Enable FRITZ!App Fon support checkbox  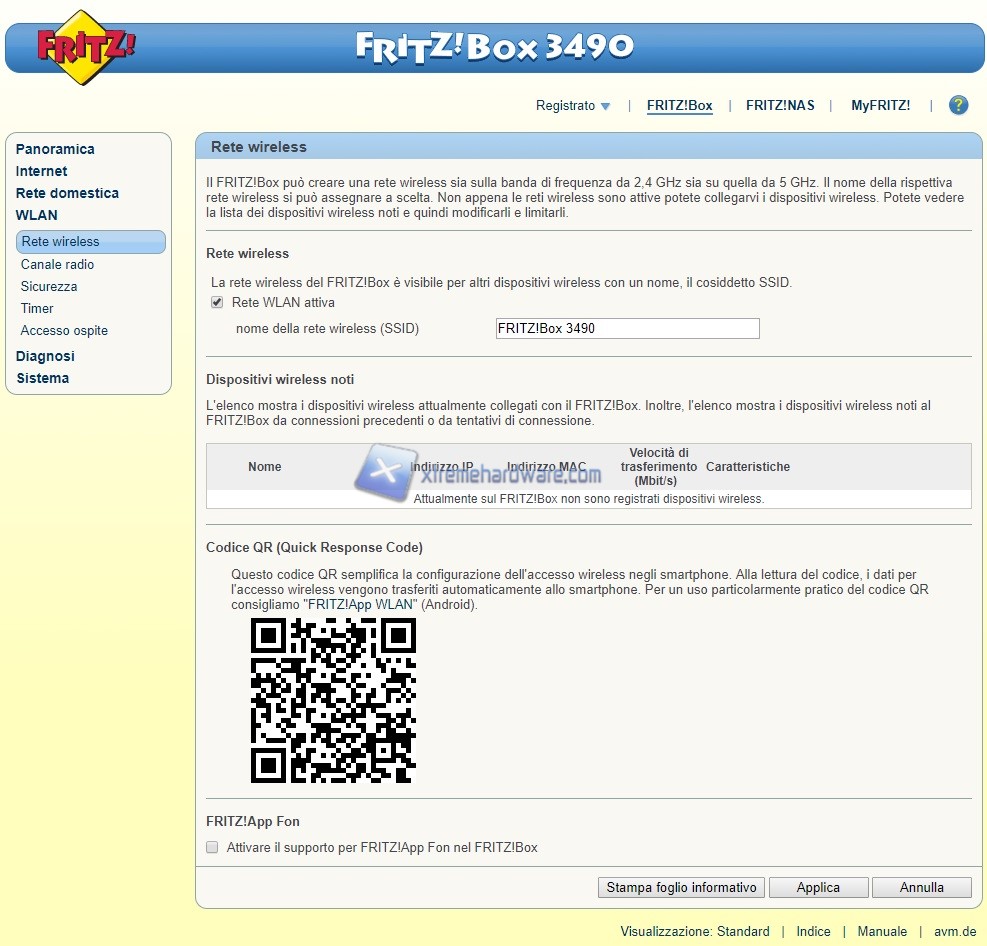212,847
